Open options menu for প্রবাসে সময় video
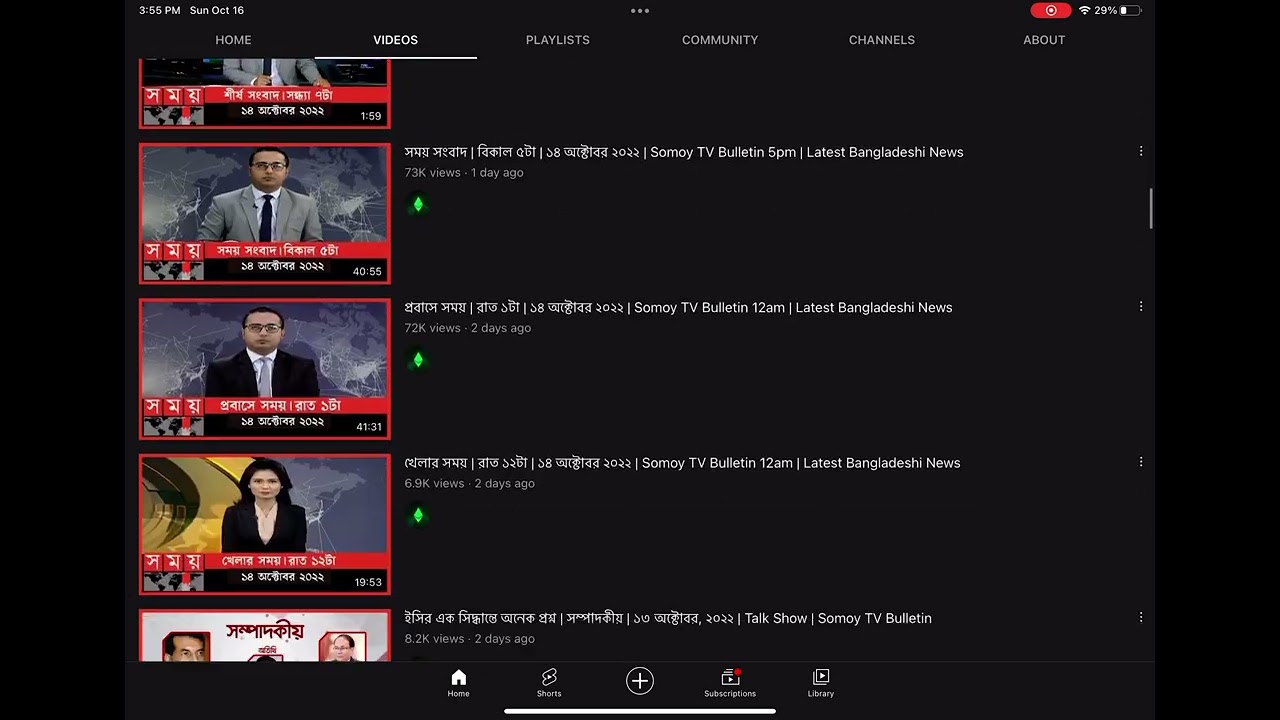The image size is (1280, 720). (x=1141, y=307)
